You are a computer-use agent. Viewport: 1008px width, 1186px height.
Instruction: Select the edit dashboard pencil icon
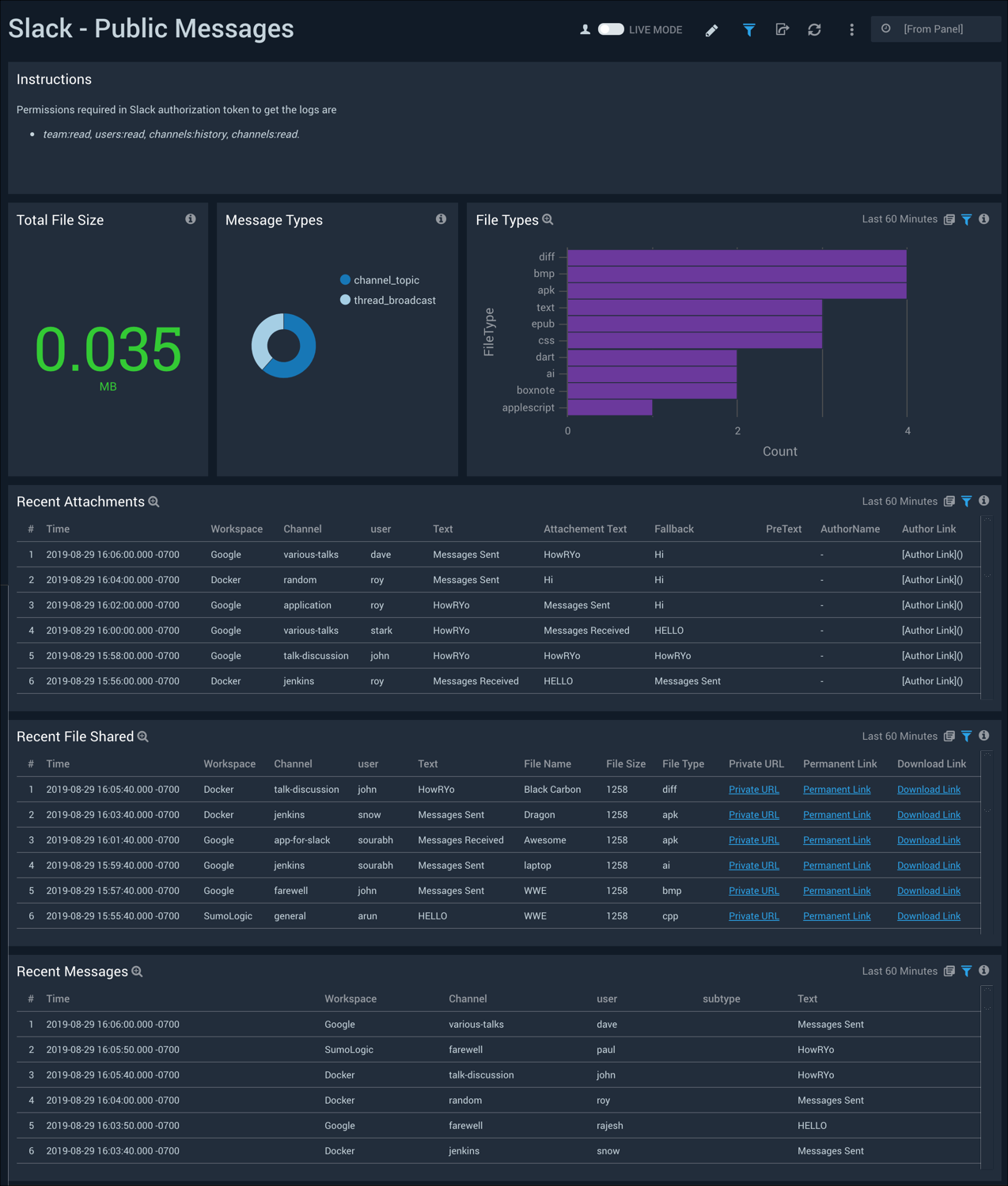click(711, 29)
